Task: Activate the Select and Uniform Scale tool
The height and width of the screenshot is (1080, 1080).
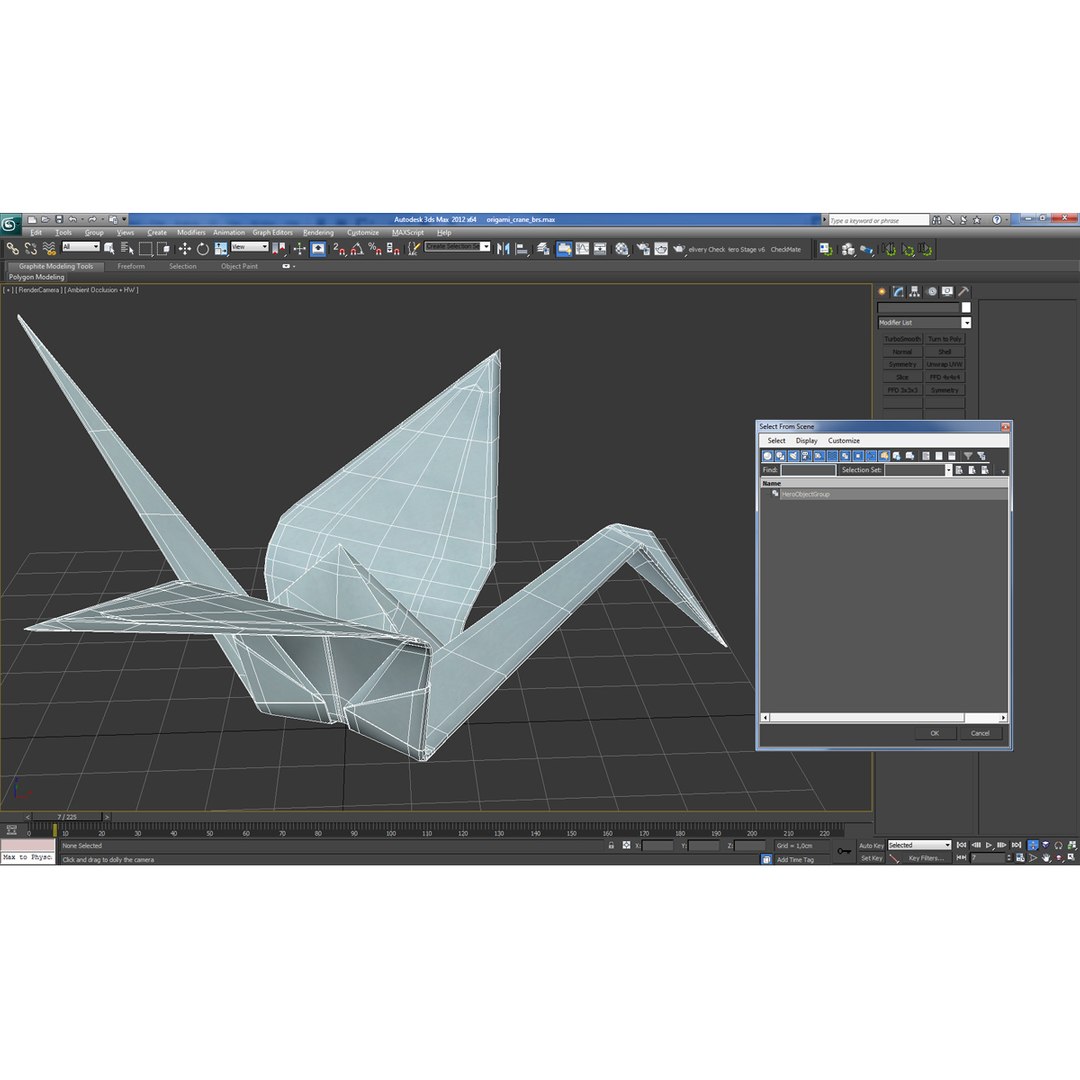Action: (x=220, y=249)
